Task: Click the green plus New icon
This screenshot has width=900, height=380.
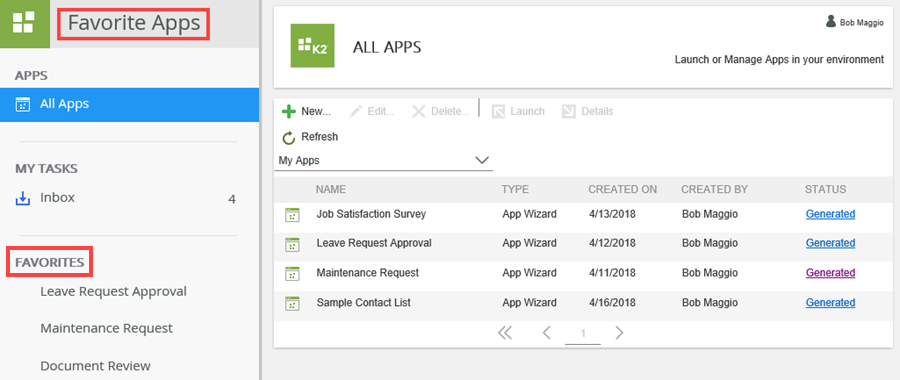Action: 289,111
